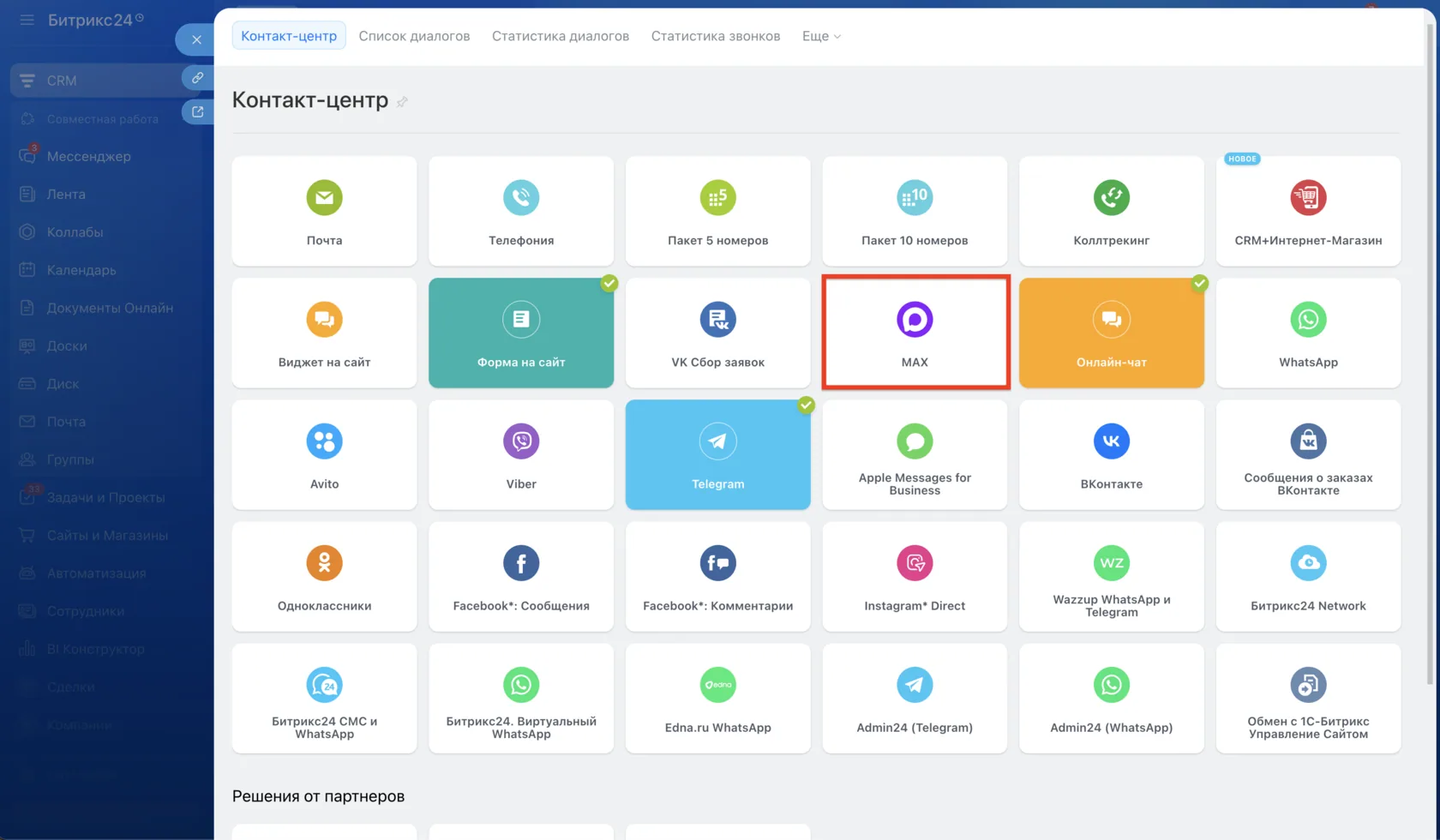Open Facebook*: Сообщения card

521,576
